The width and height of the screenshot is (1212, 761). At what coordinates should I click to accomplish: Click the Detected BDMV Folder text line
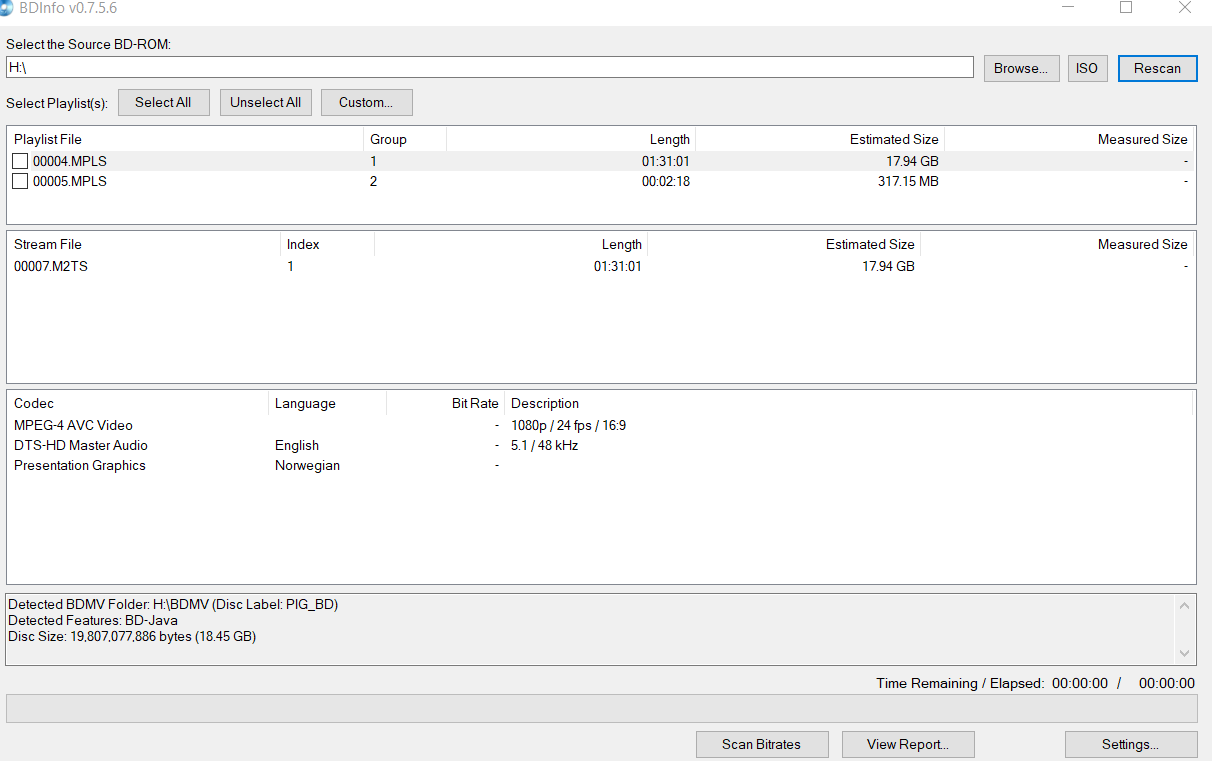tap(173, 604)
